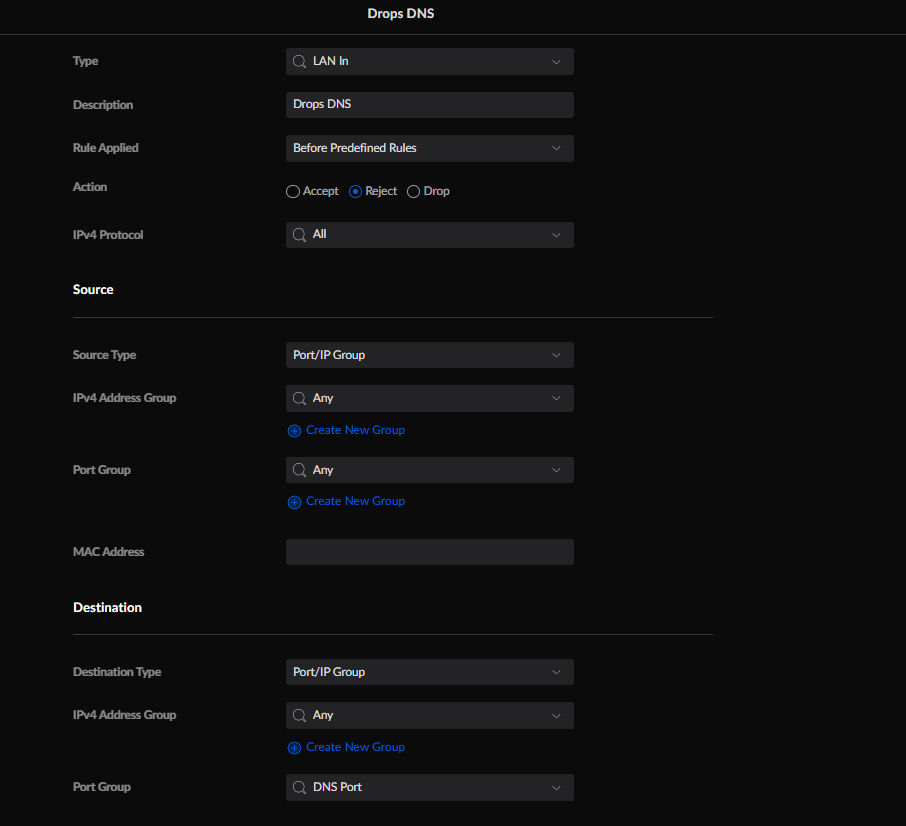This screenshot has height=826, width=906.
Task: Expand the Destination Type dropdown
Action: (429, 672)
